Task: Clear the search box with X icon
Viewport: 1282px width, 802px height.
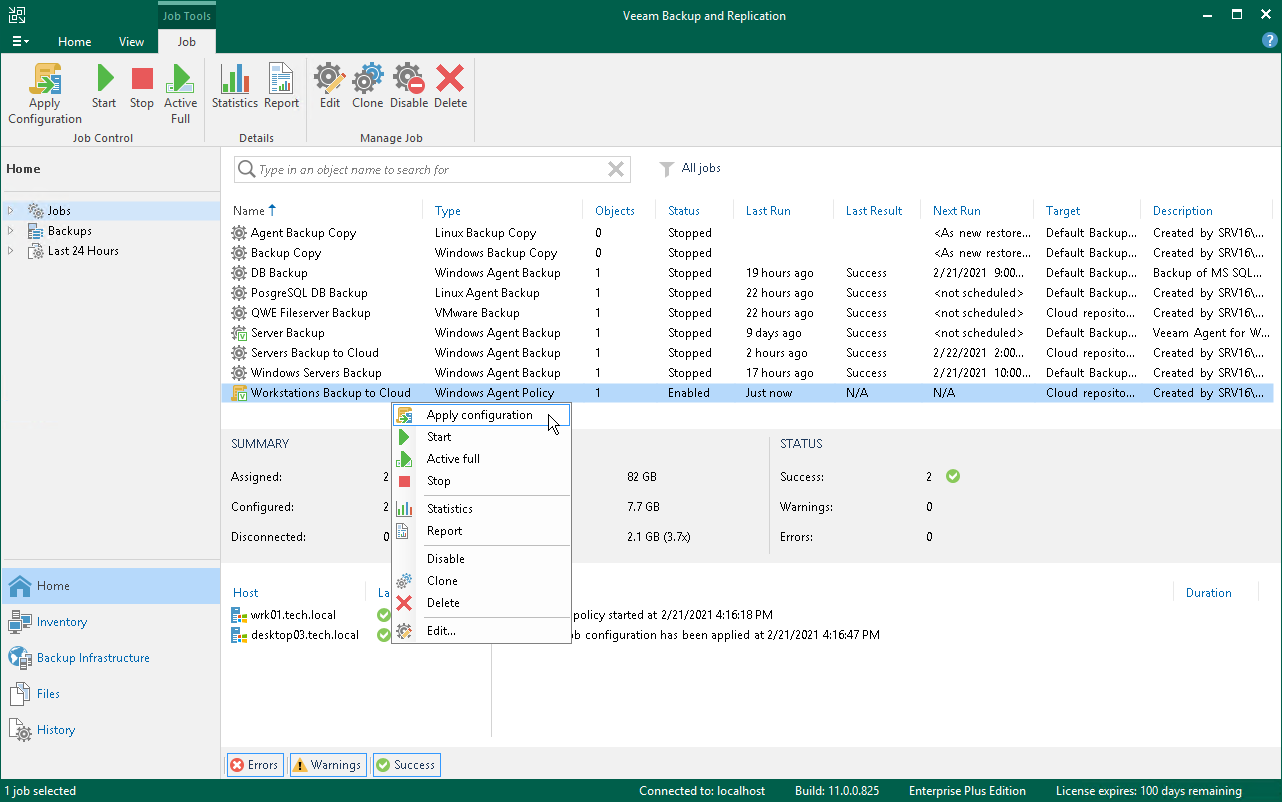Action: point(616,170)
